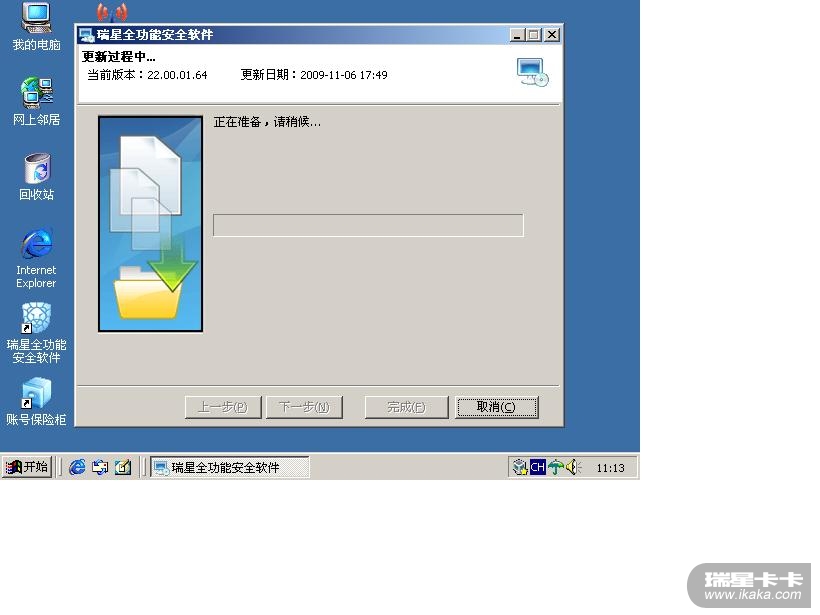Select the Internet Explorer desktop icon

(36, 258)
